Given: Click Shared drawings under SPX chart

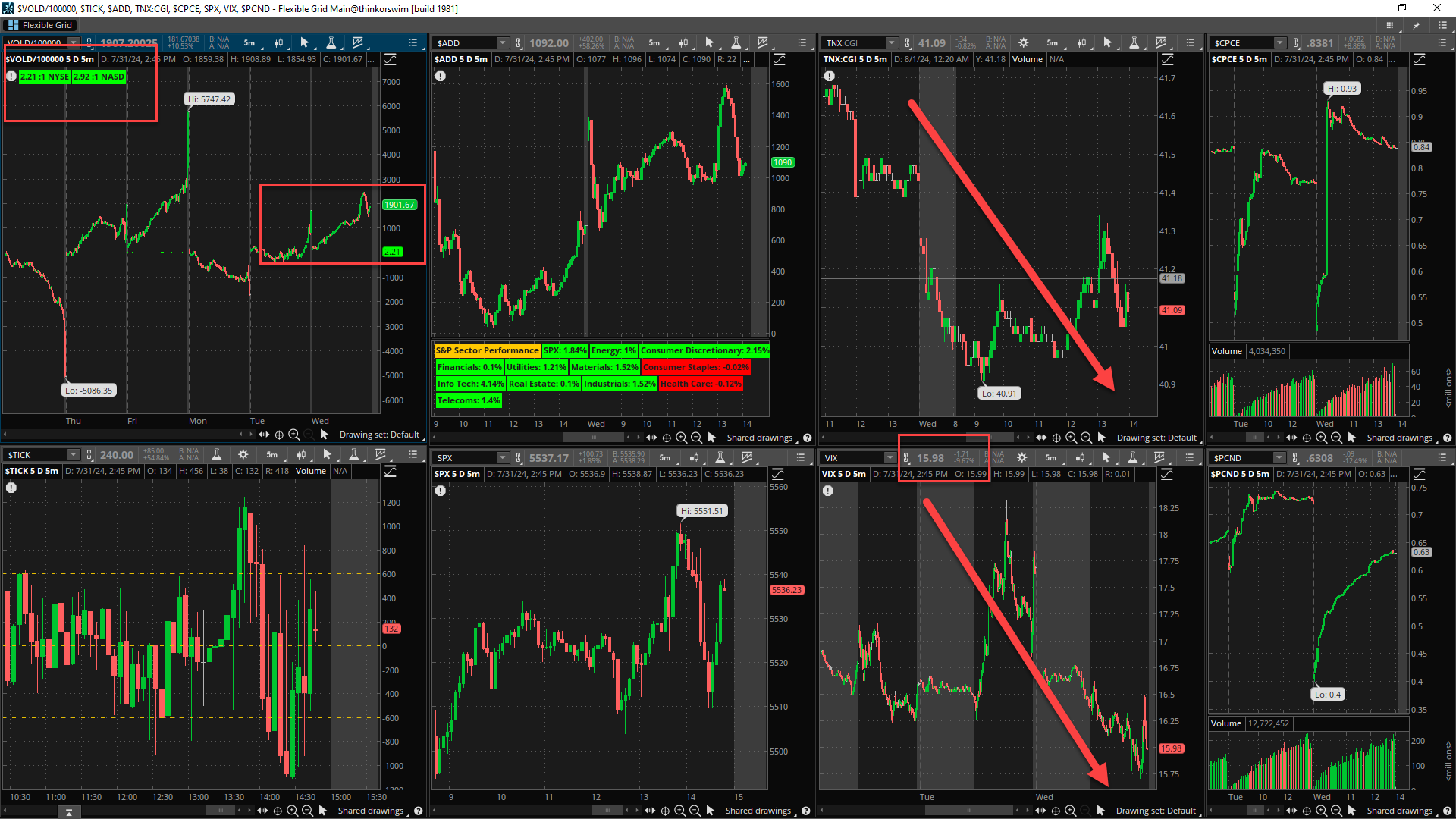Looking at the screenshot, I should point(758,811).
